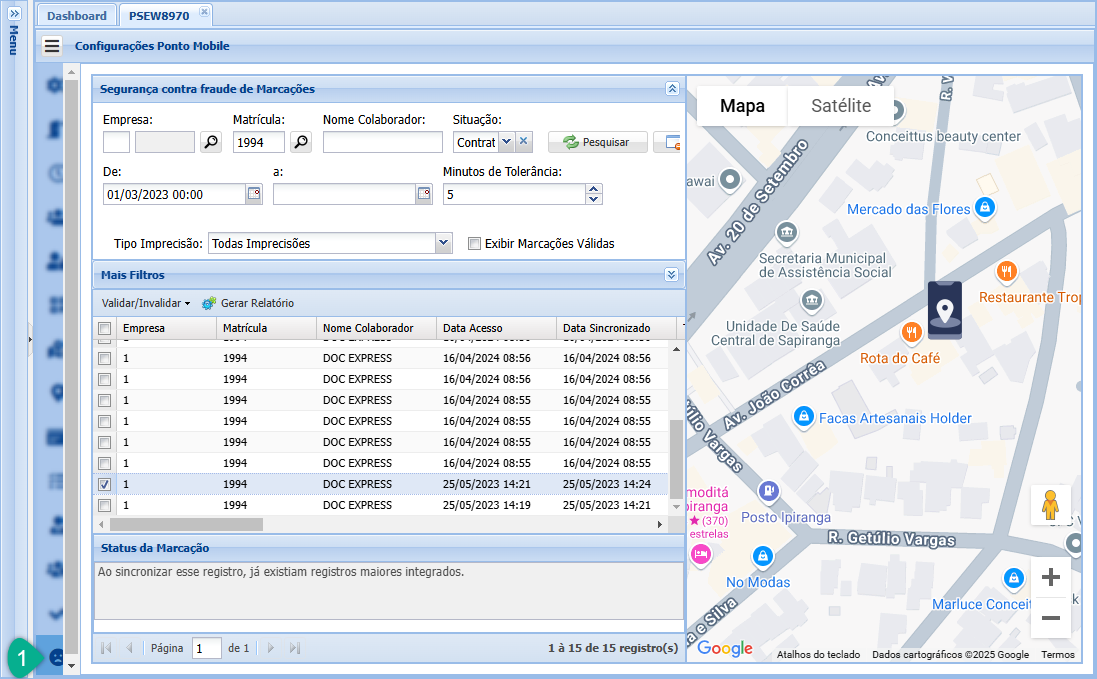Toggle the select-all header checkbox

(x=105, y=328)
